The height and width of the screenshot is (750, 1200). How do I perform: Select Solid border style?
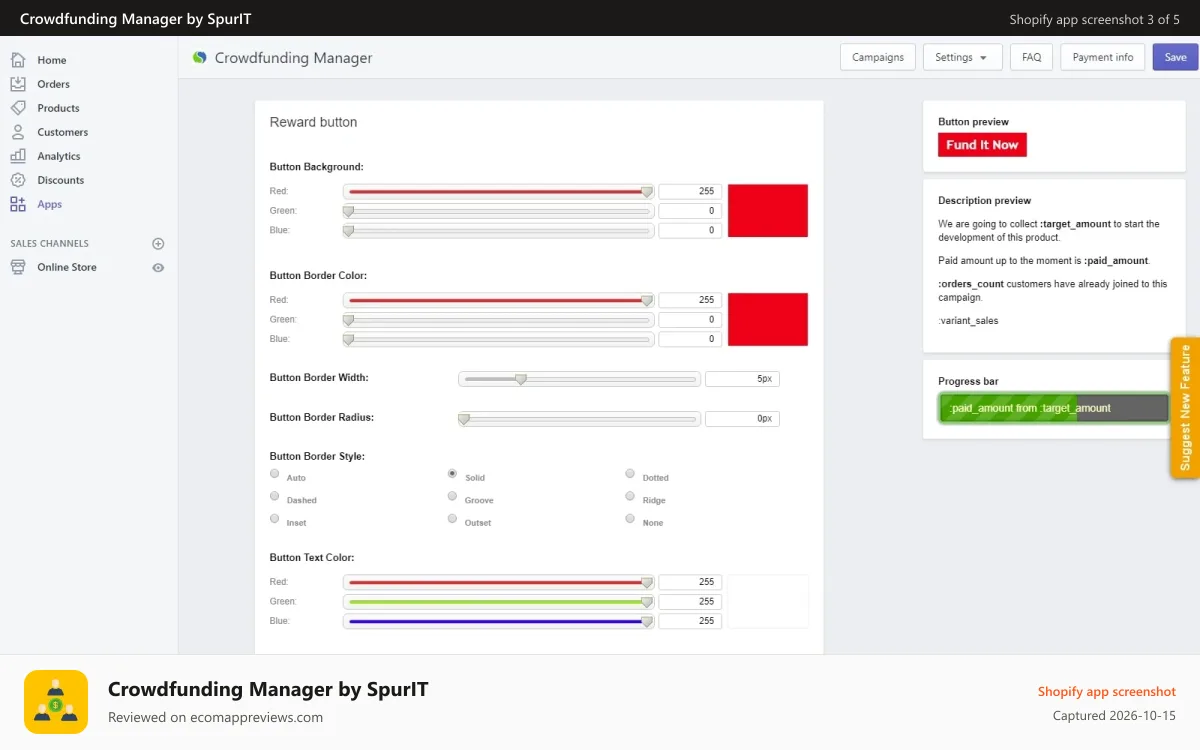pos(453,474)
